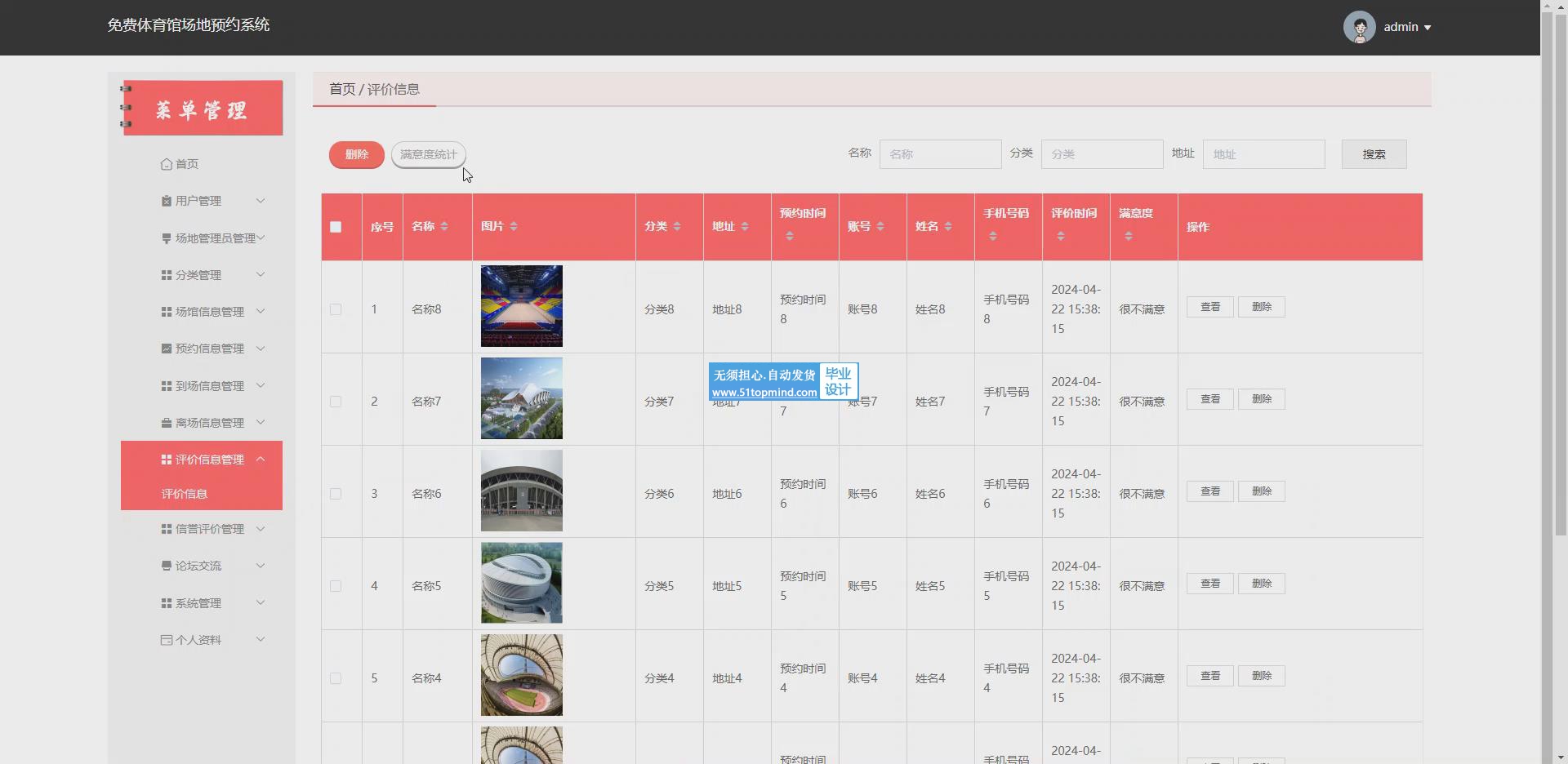Expand 分类管理 chevron
This screenshot has width=1568, height=764.
coord(261,275)
